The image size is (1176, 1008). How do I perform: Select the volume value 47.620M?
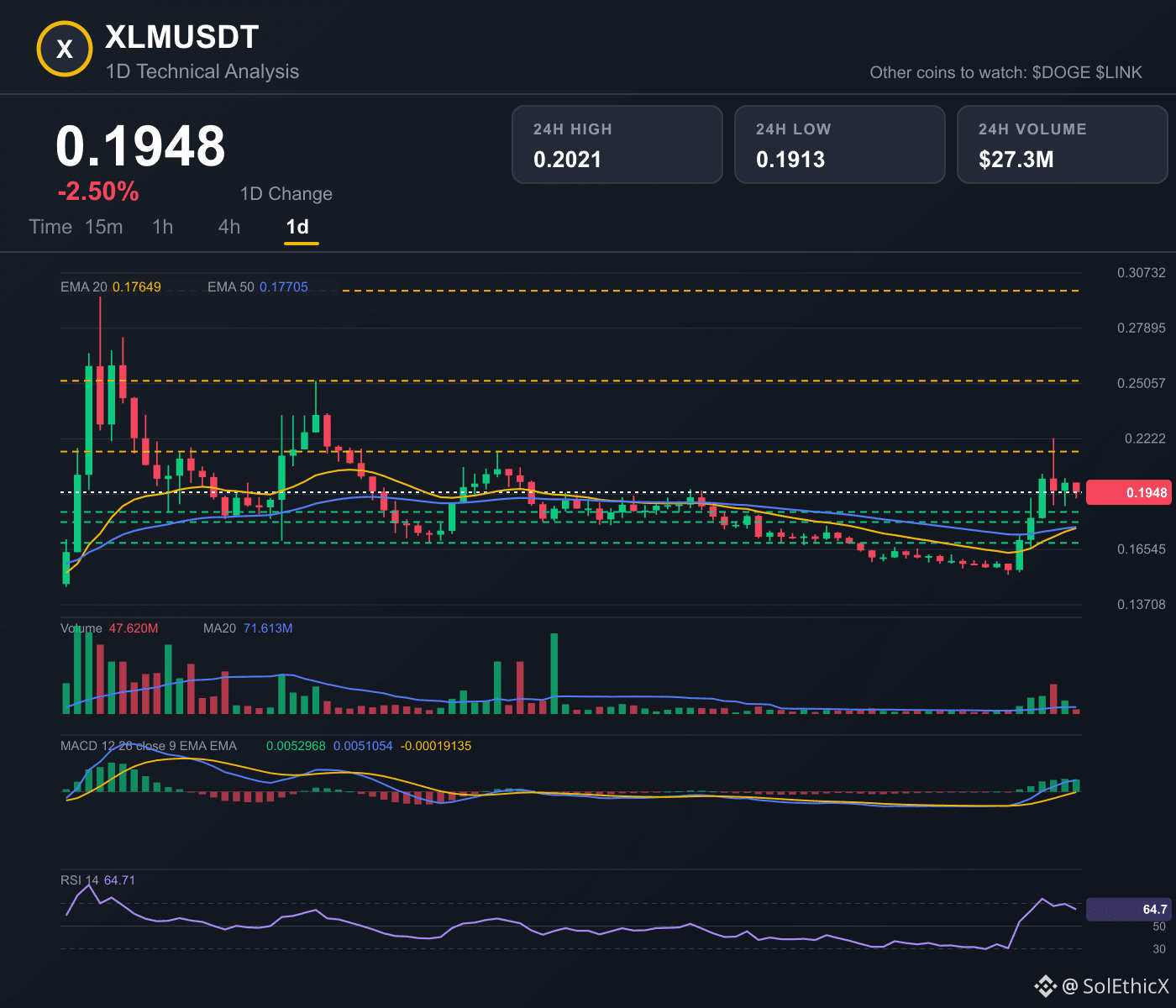[x=134, y=628]
